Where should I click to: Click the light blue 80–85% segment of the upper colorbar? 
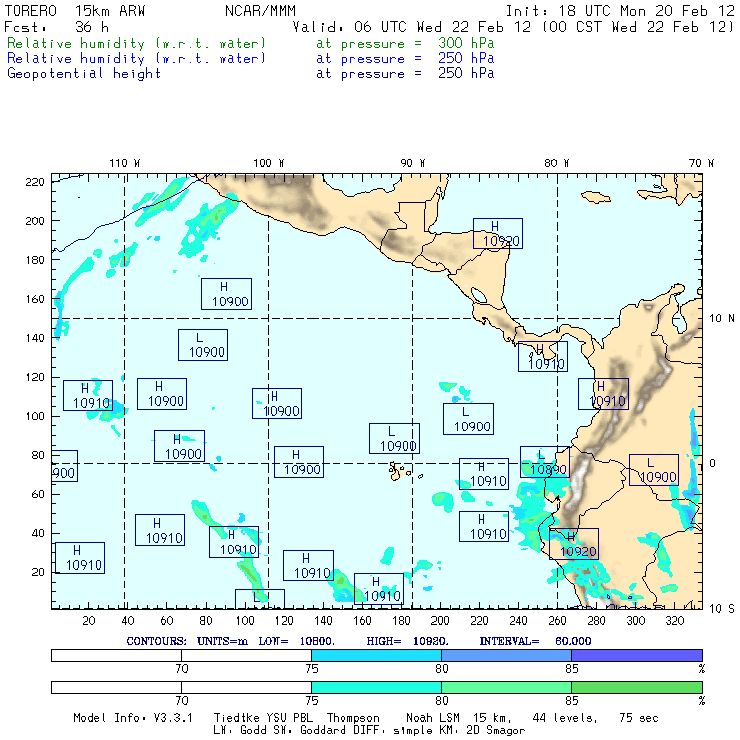coord(505,654)
